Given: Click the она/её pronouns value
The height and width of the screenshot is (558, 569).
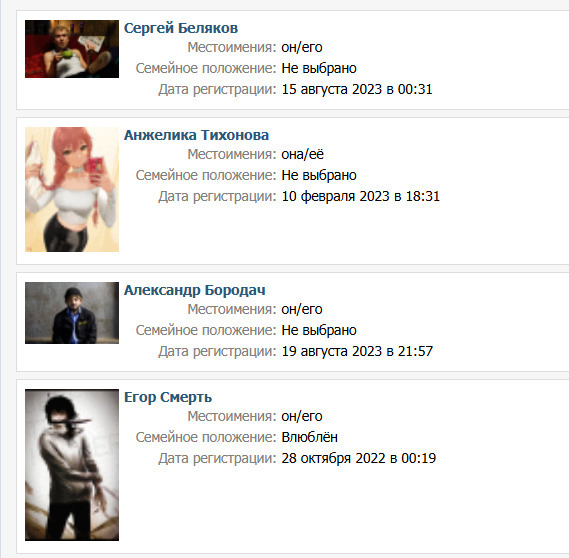Looking at the screenshot, I should tap(302, 154).
